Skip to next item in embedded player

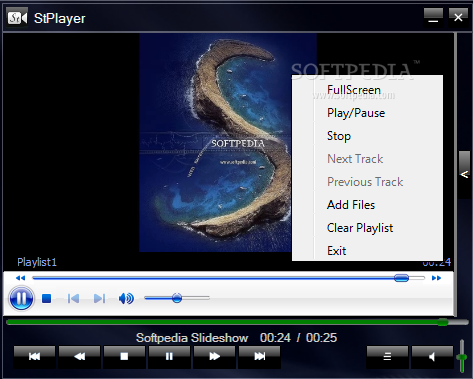99,298
